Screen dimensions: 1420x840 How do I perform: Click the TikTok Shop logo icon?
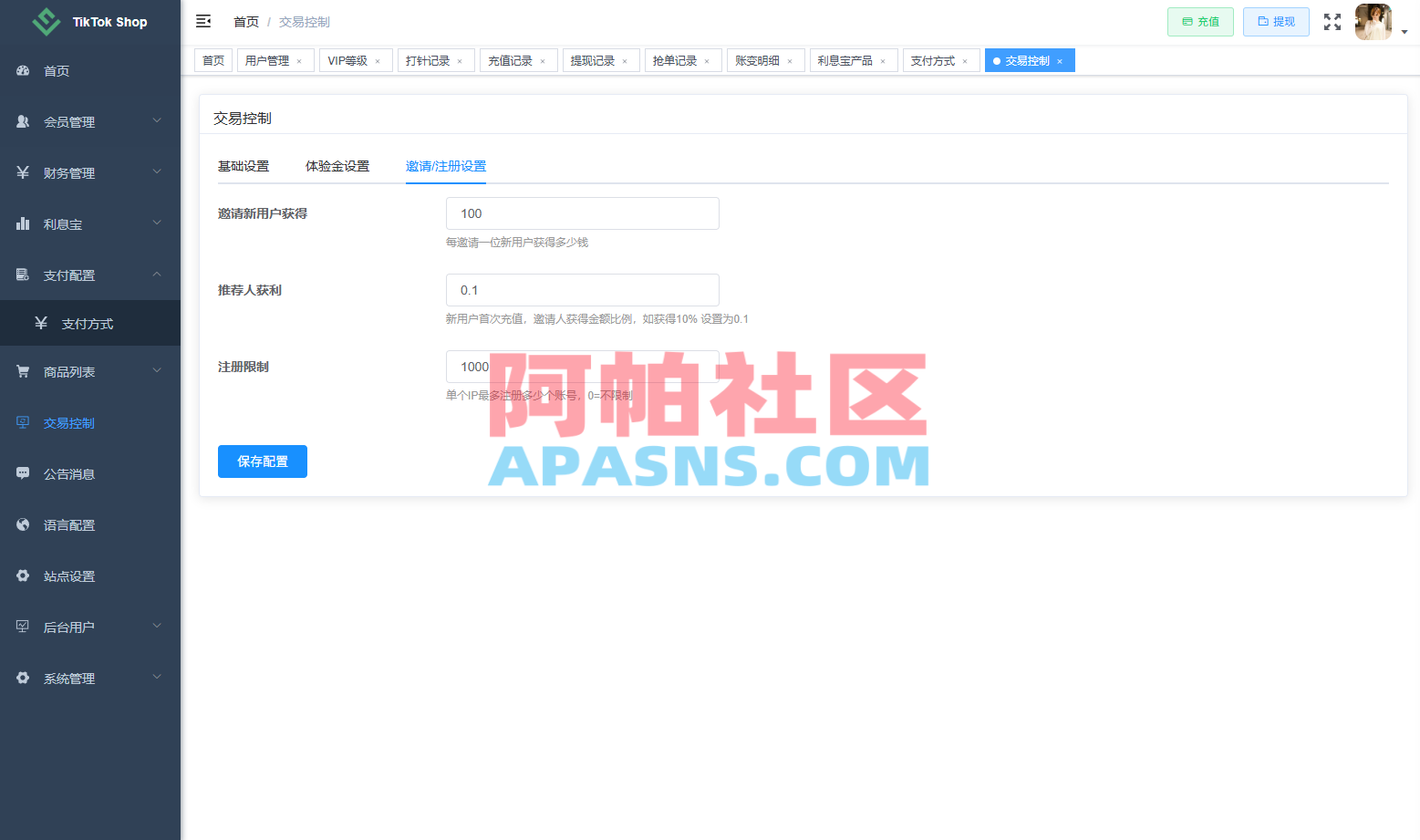click(x=46, y=22)
